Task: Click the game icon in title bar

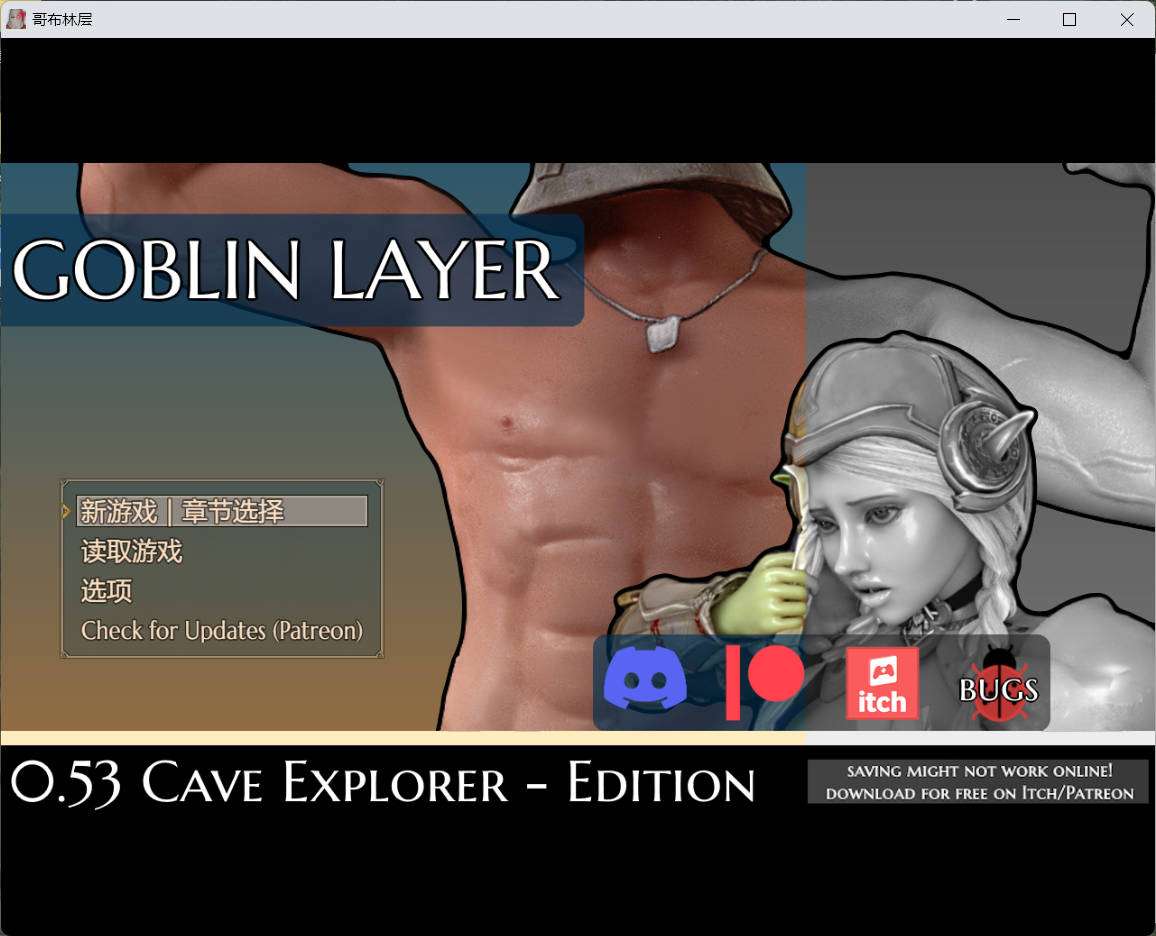Action: [x=16, y=19]
